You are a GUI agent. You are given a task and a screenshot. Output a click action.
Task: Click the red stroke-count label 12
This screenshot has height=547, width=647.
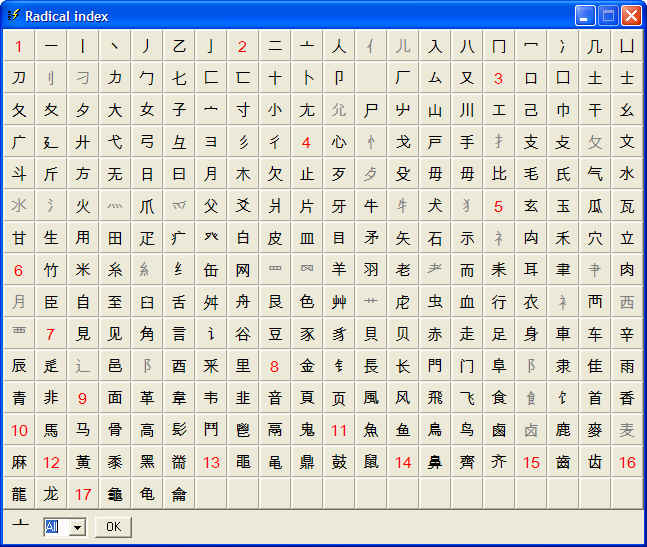[x=51, y=462]
